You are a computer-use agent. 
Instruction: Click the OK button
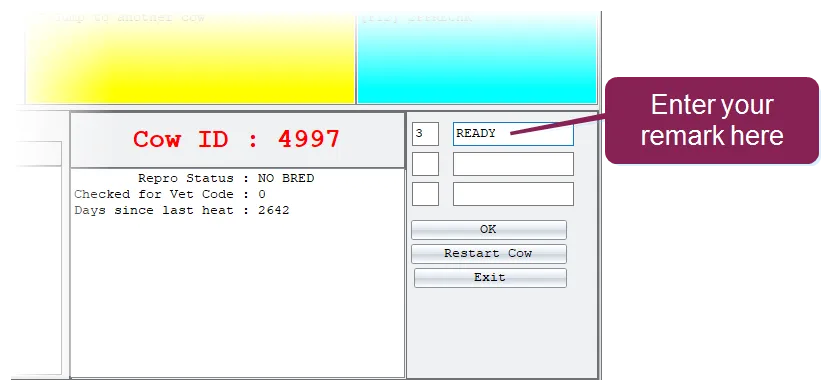click(489, 230)
